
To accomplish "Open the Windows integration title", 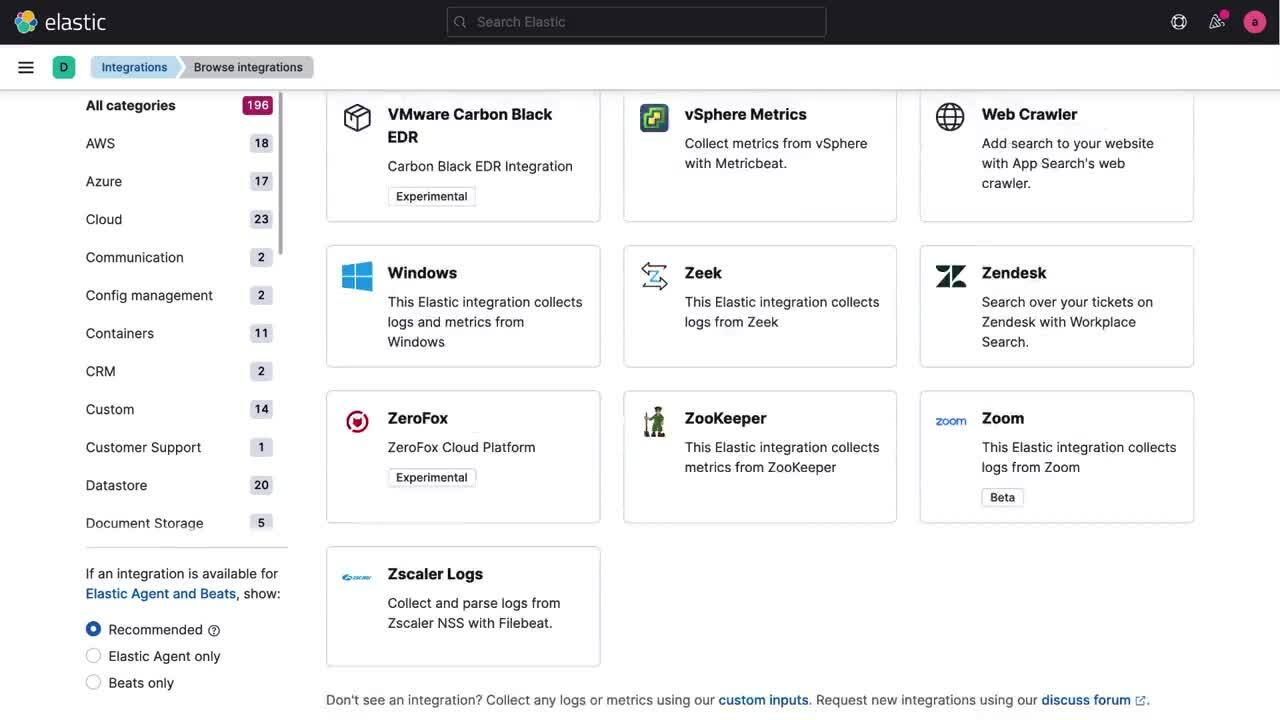I will click(422, 273).
